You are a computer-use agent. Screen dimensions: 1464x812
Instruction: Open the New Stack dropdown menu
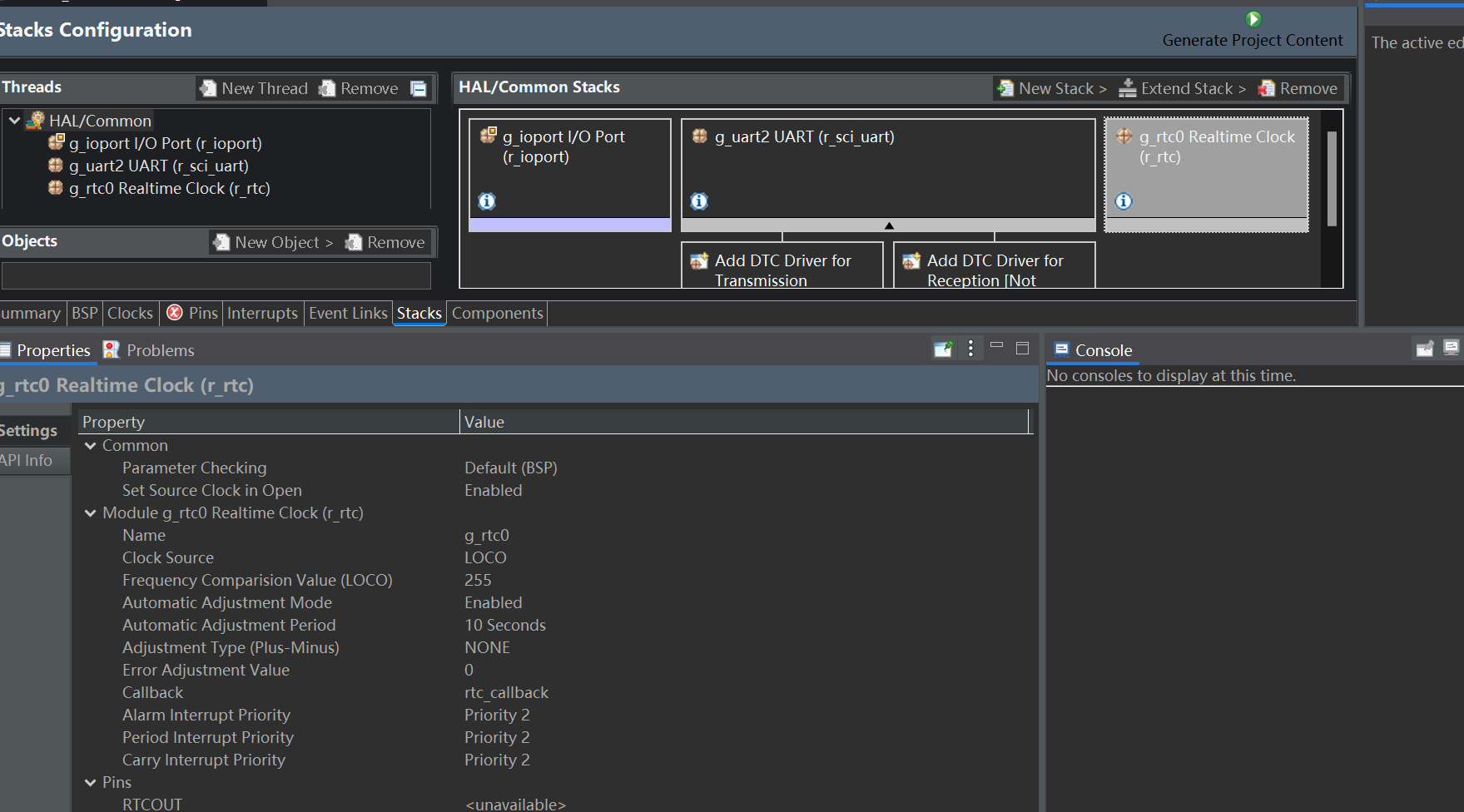pos(1053,88)
